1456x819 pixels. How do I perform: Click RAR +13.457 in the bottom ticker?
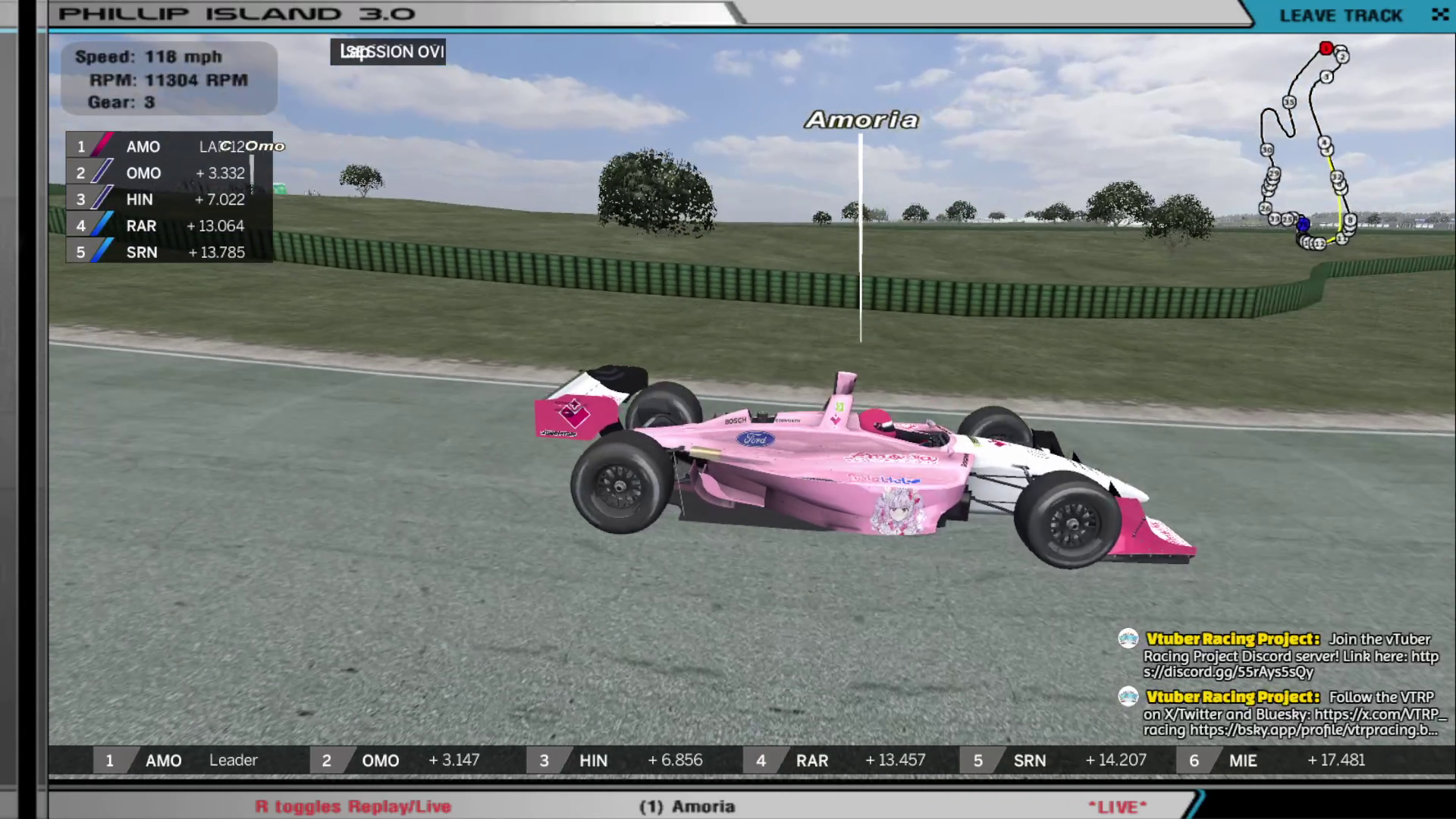coord(852,761)
